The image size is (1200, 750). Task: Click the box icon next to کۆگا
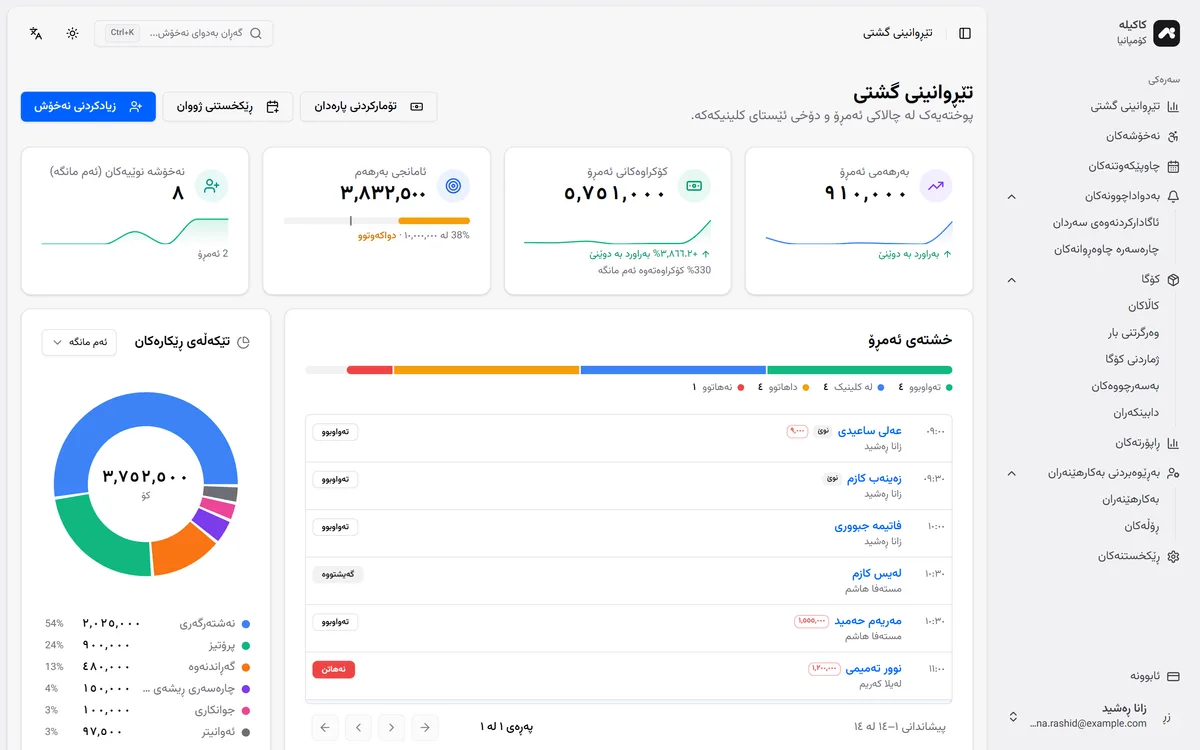(1173, 279)
